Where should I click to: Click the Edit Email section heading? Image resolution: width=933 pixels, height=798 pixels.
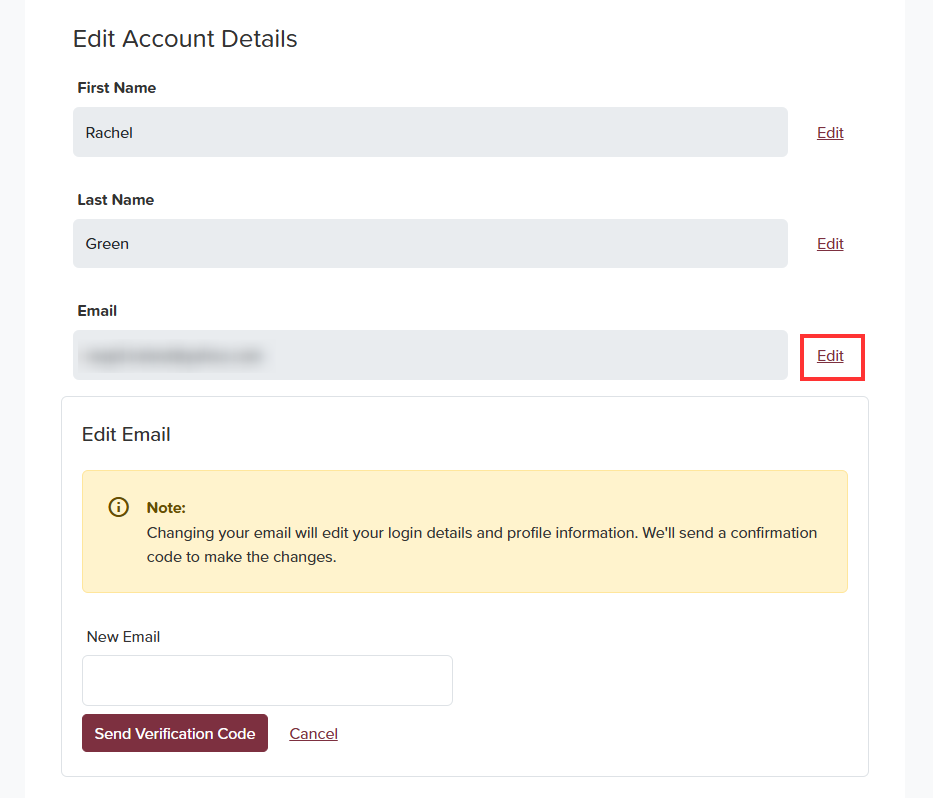coord(126,435)
